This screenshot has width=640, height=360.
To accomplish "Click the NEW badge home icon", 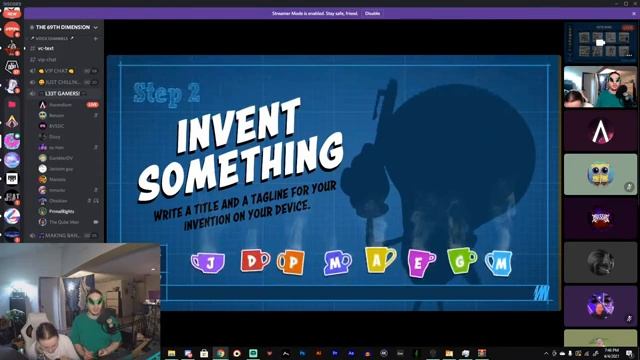I will point(12,13).
